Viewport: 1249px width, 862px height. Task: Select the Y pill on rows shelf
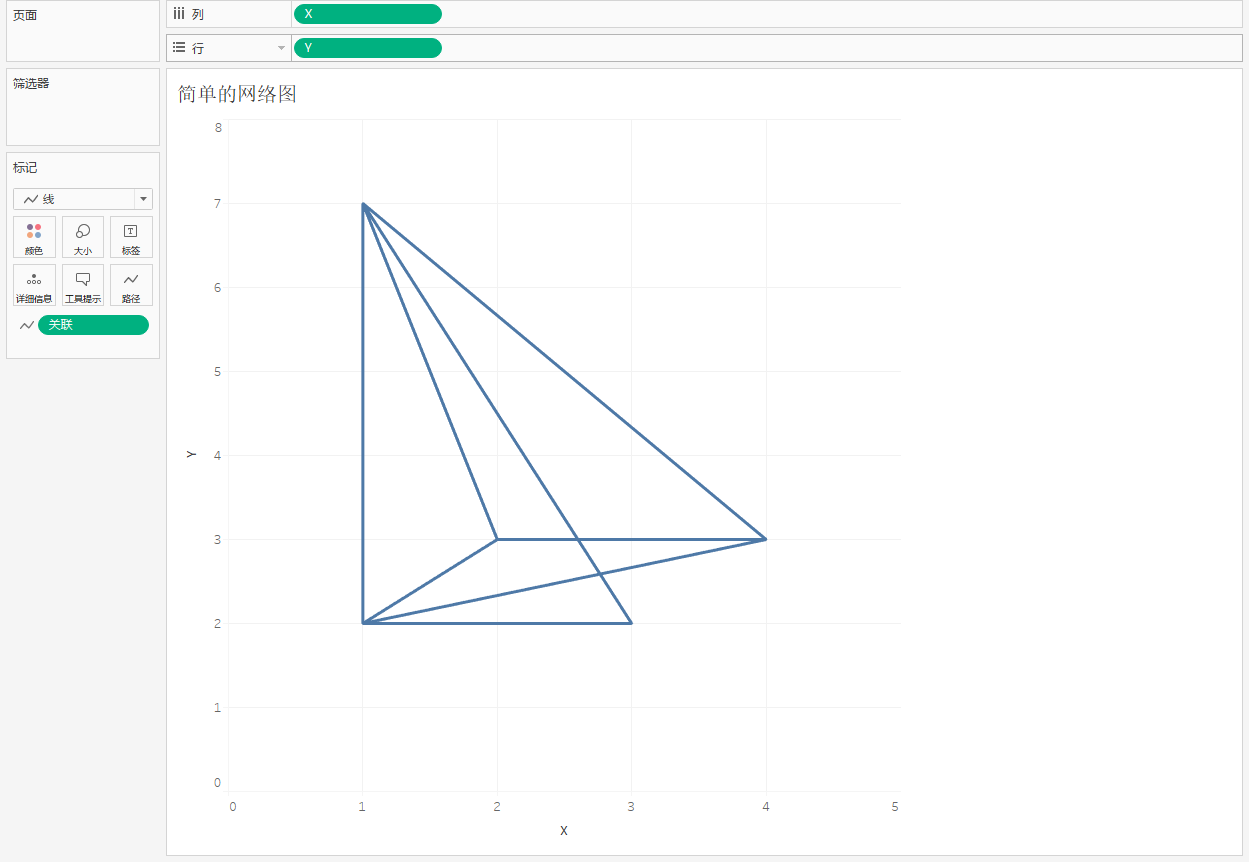point(368,48)
